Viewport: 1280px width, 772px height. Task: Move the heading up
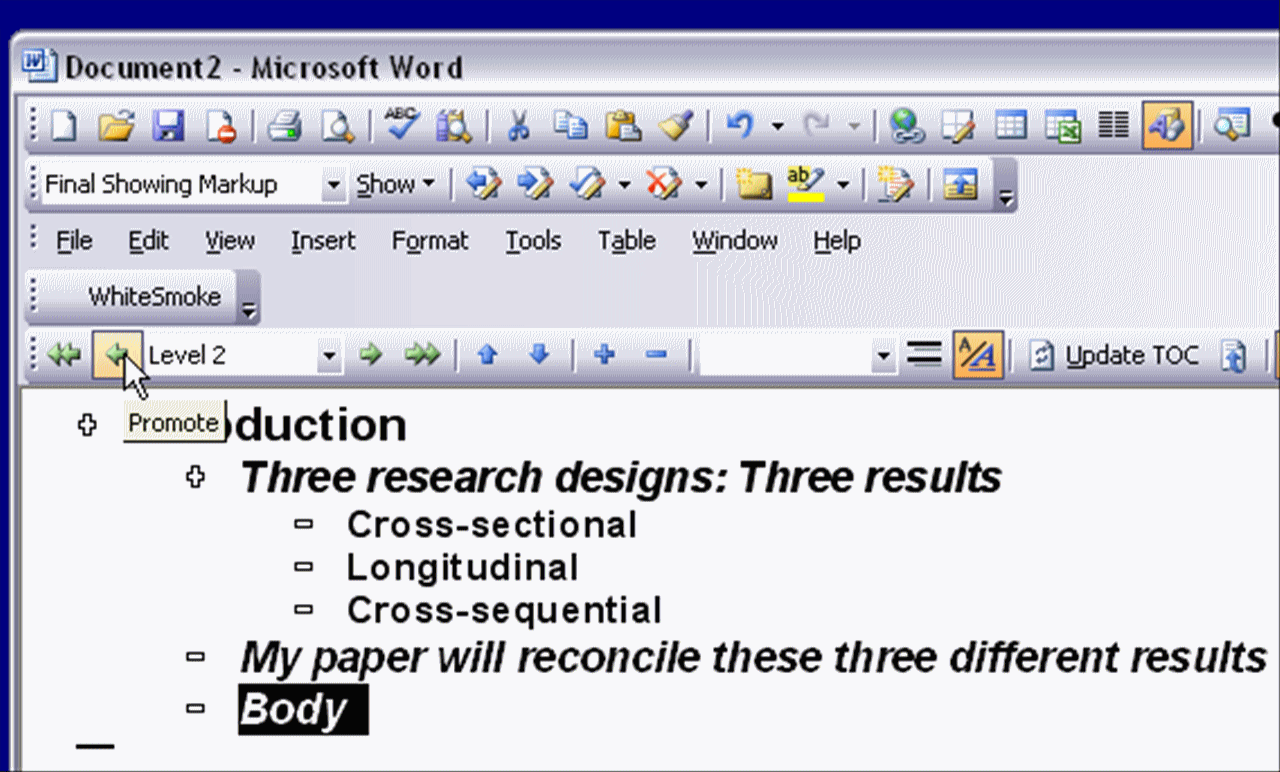coord(487,355)
